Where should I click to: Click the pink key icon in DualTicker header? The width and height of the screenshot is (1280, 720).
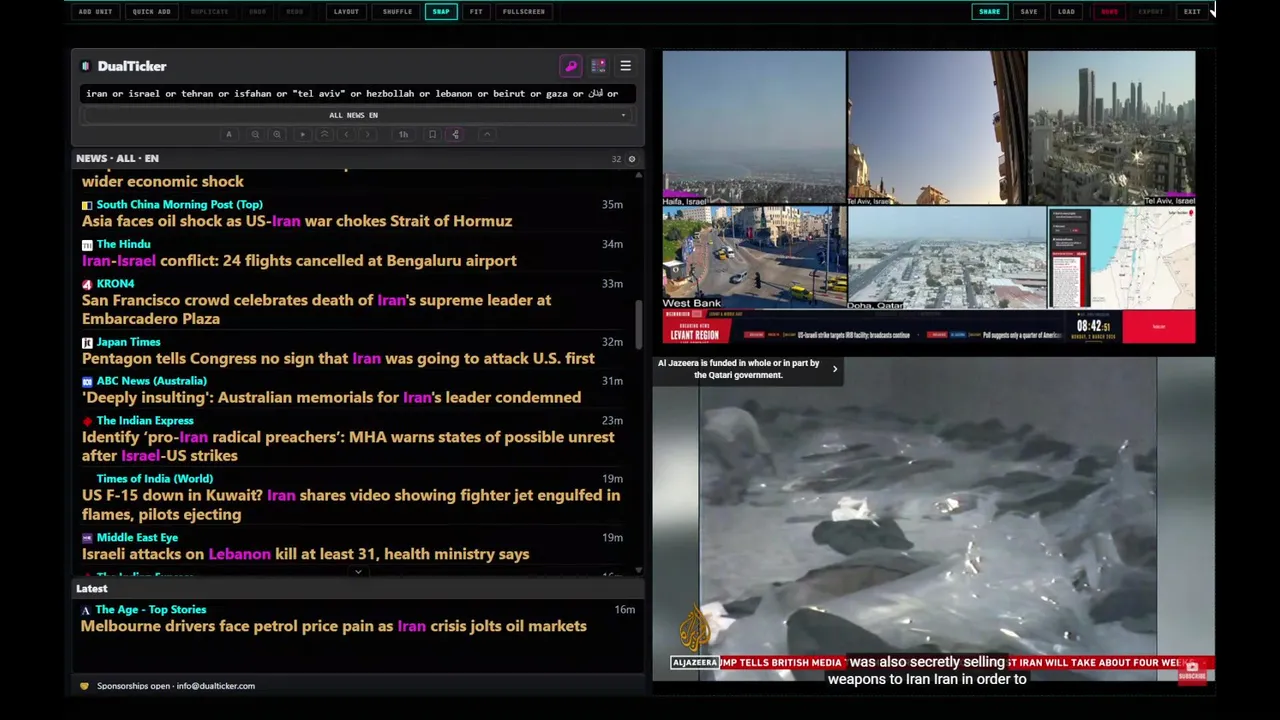[x=571, y=66]
